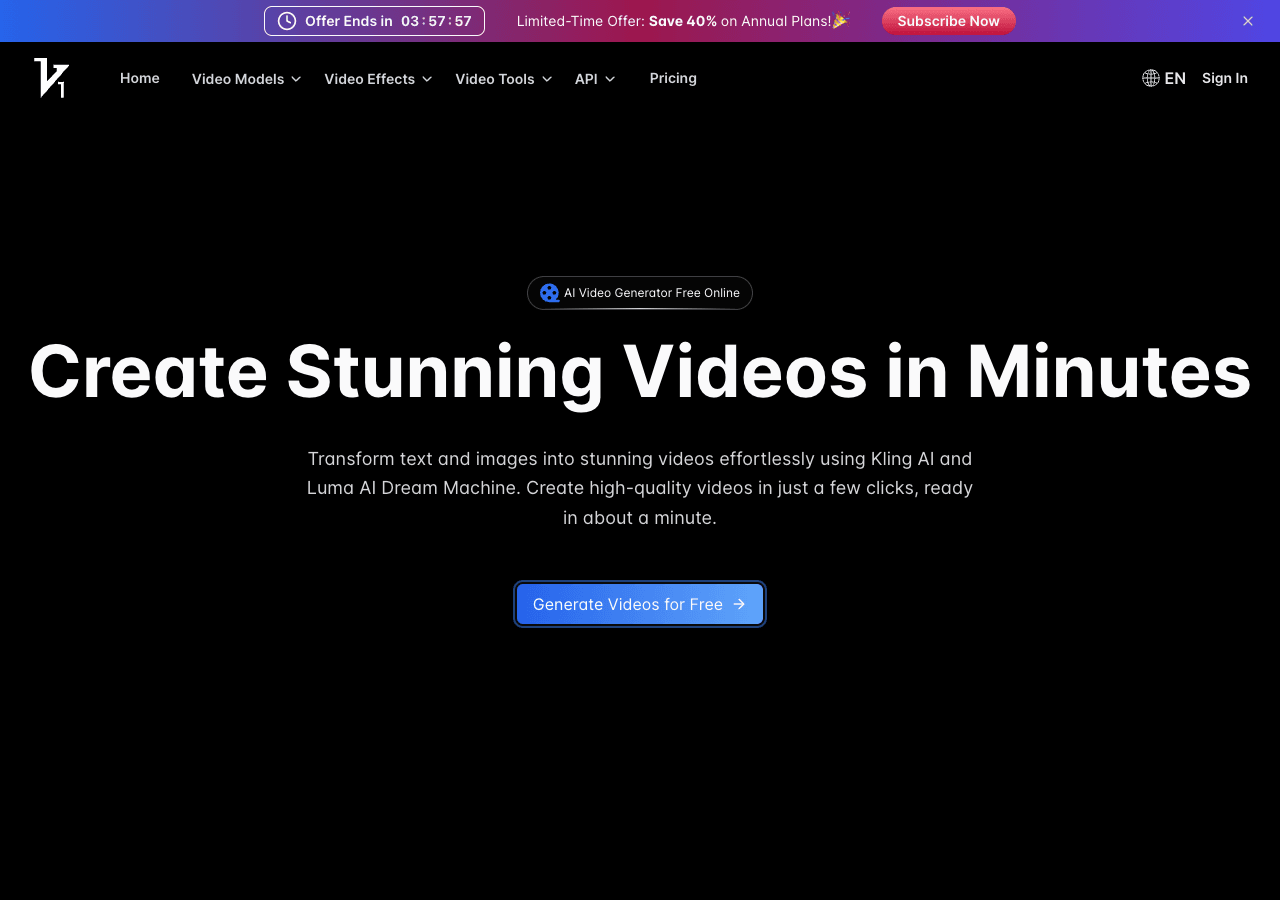This screenshot has width=1280, height=900.
Task: Click the "Save 40%" offer text
Action: pos(683,21)
